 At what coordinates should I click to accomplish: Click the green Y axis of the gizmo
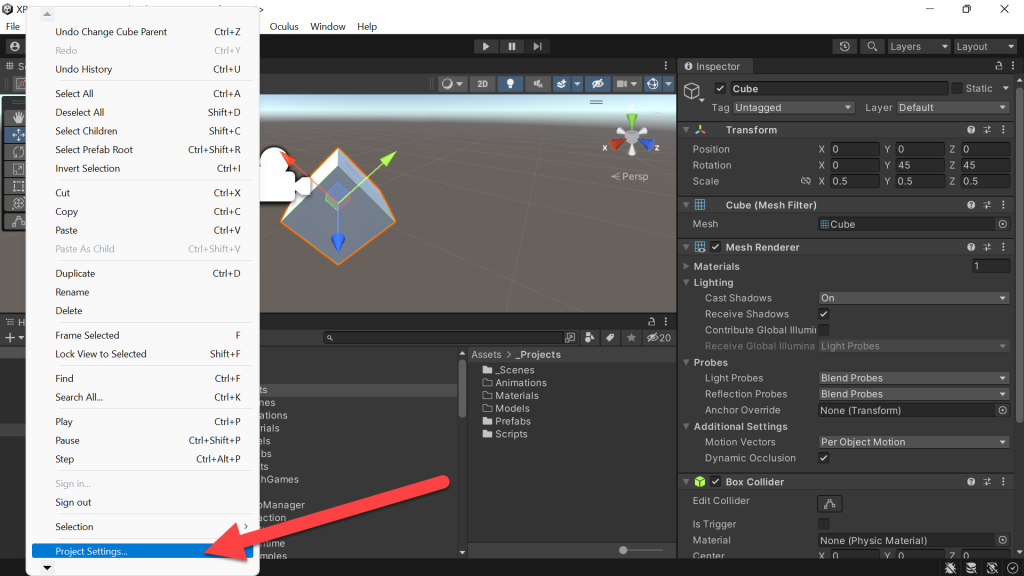pyautogui.click(x=632, y=120)
